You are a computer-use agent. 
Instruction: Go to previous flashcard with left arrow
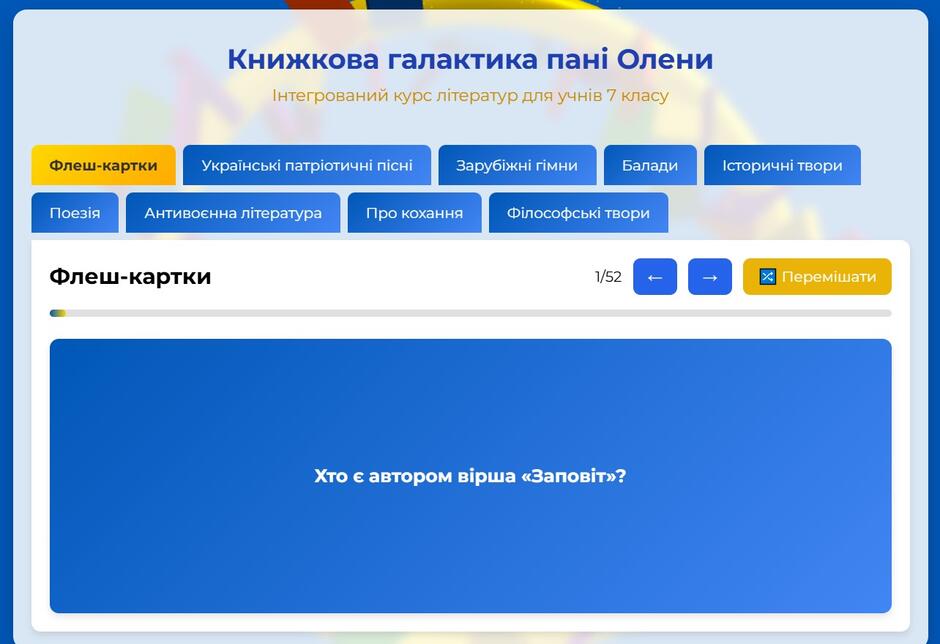coord(655,276)
